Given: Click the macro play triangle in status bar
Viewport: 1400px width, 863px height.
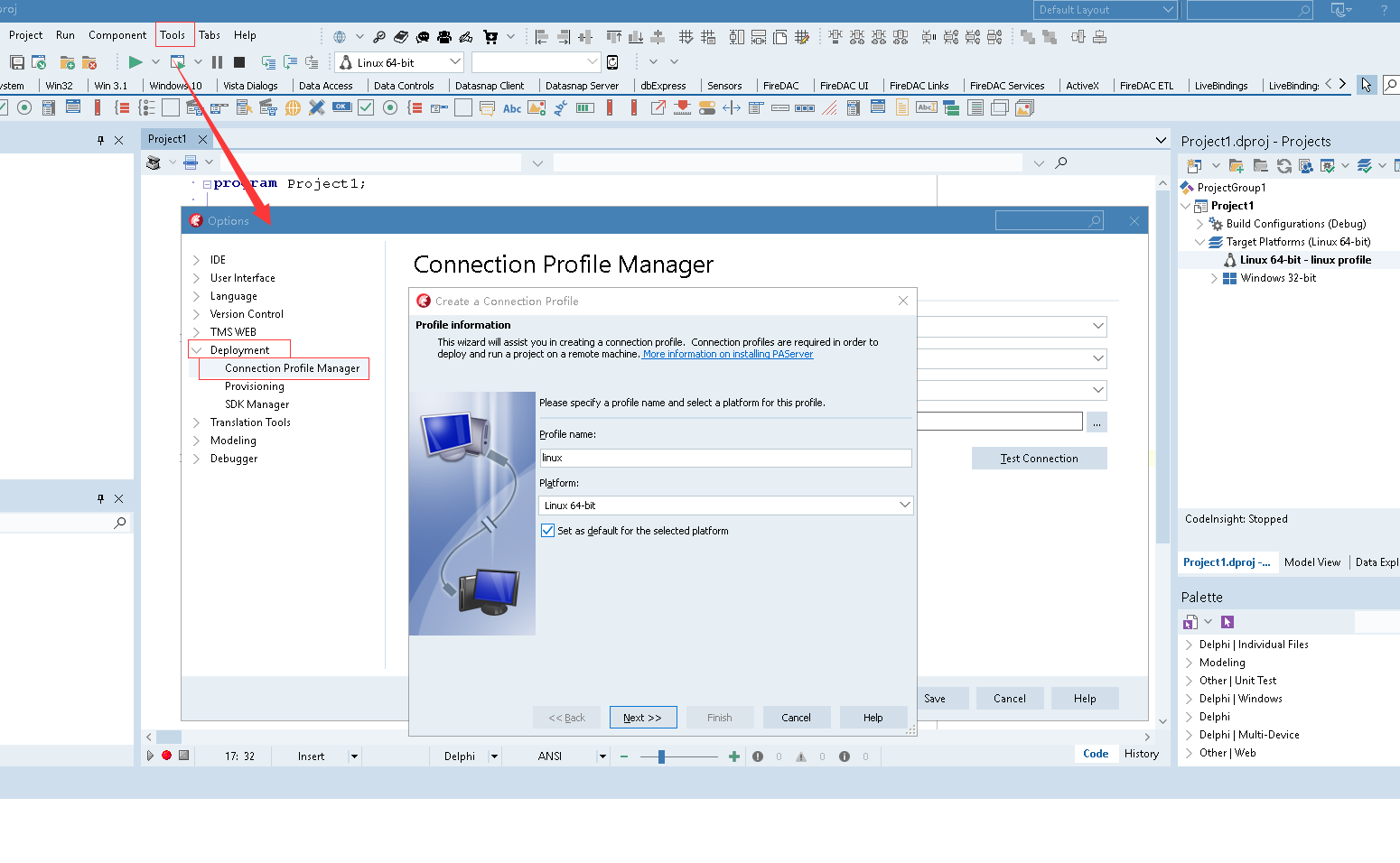Looking at the screenshot, I should point(150,756).
